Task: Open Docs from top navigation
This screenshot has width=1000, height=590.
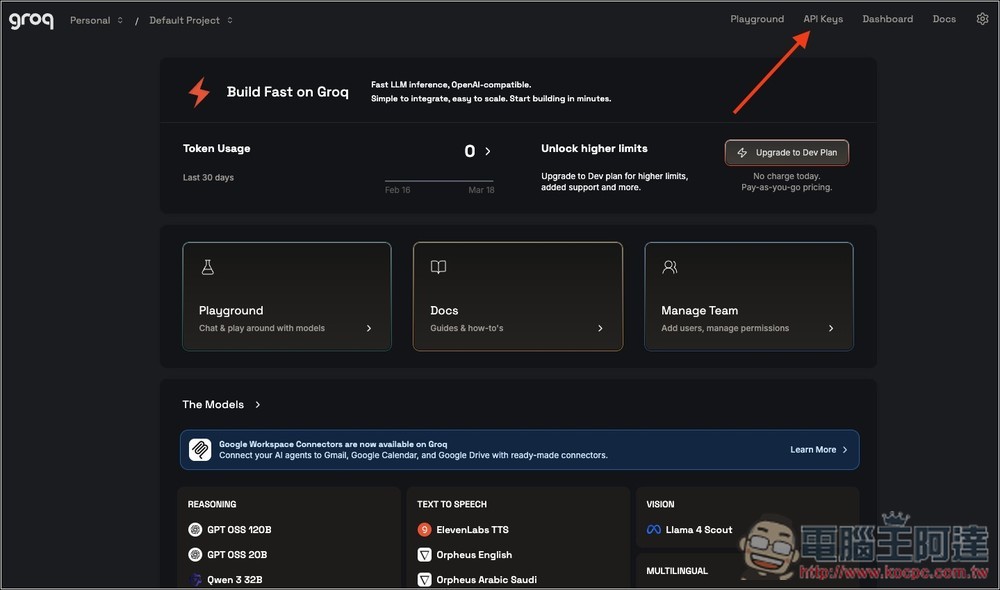Action: click(944, 19)
